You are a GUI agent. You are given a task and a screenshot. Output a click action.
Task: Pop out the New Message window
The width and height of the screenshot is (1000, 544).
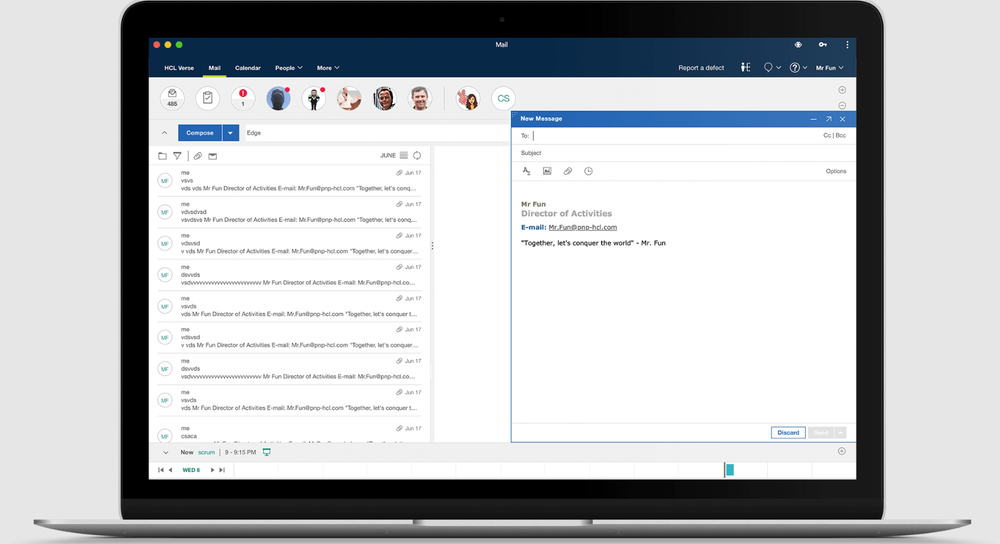point(828,119)
